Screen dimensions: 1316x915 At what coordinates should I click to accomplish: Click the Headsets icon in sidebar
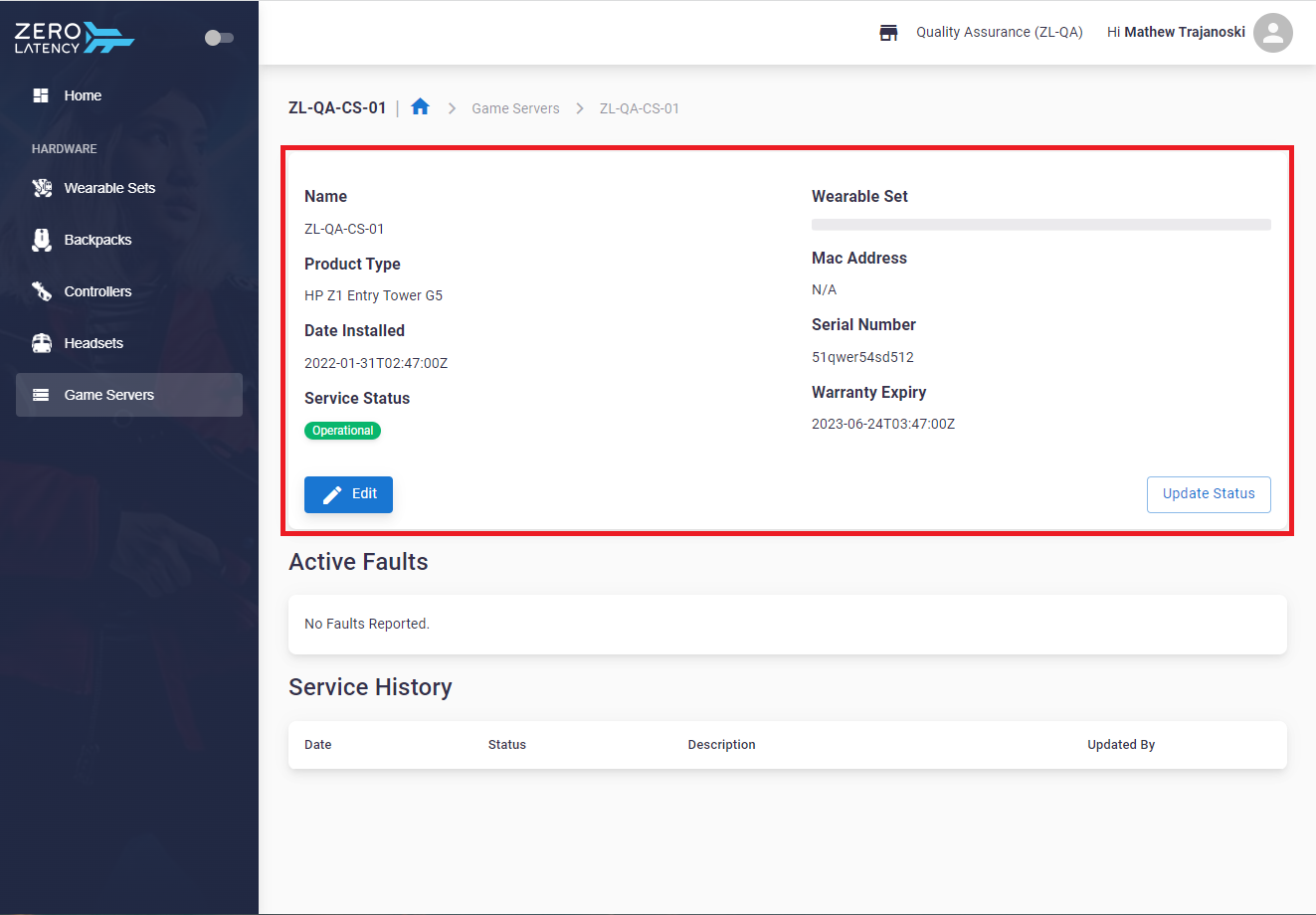tap(42, 343)
